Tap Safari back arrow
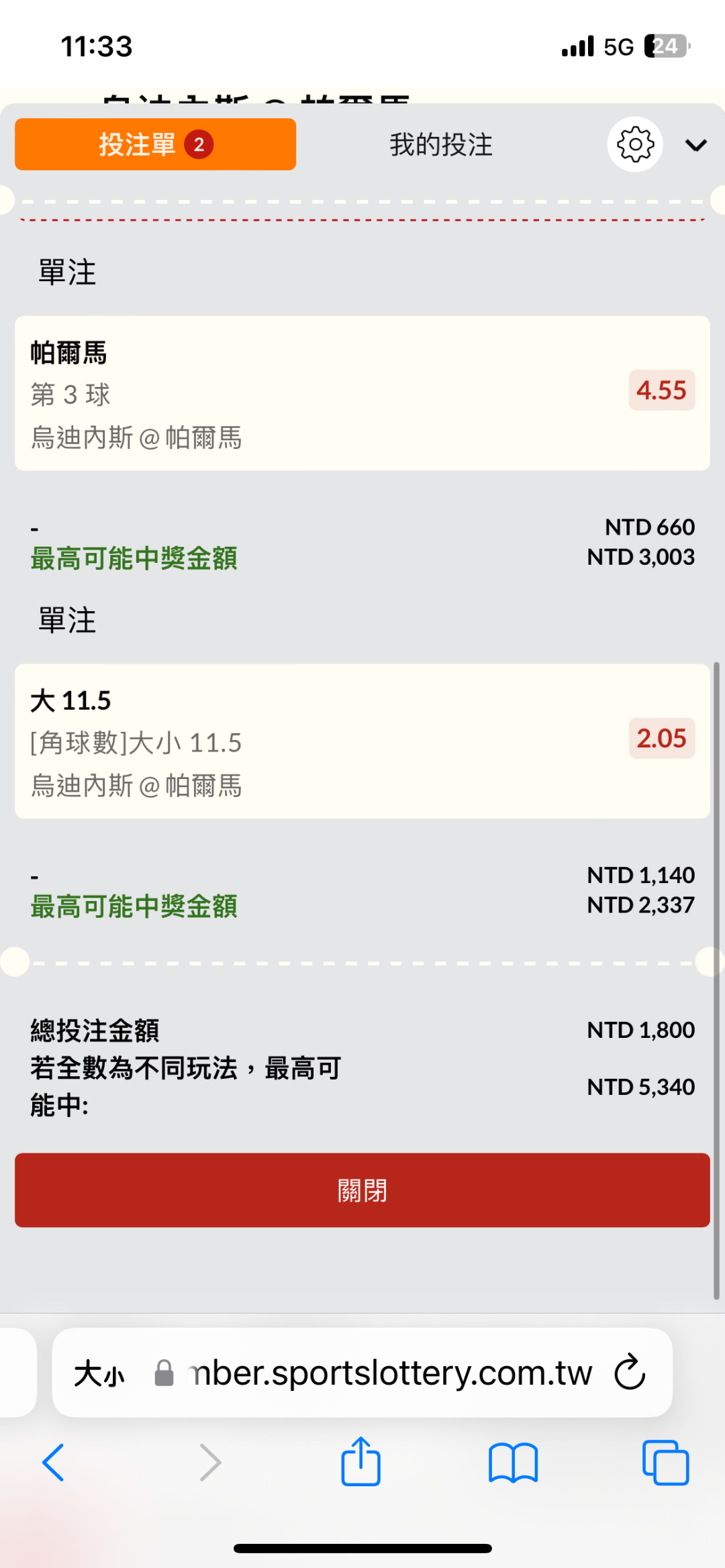725x1568 pixels. (53, 1463)
